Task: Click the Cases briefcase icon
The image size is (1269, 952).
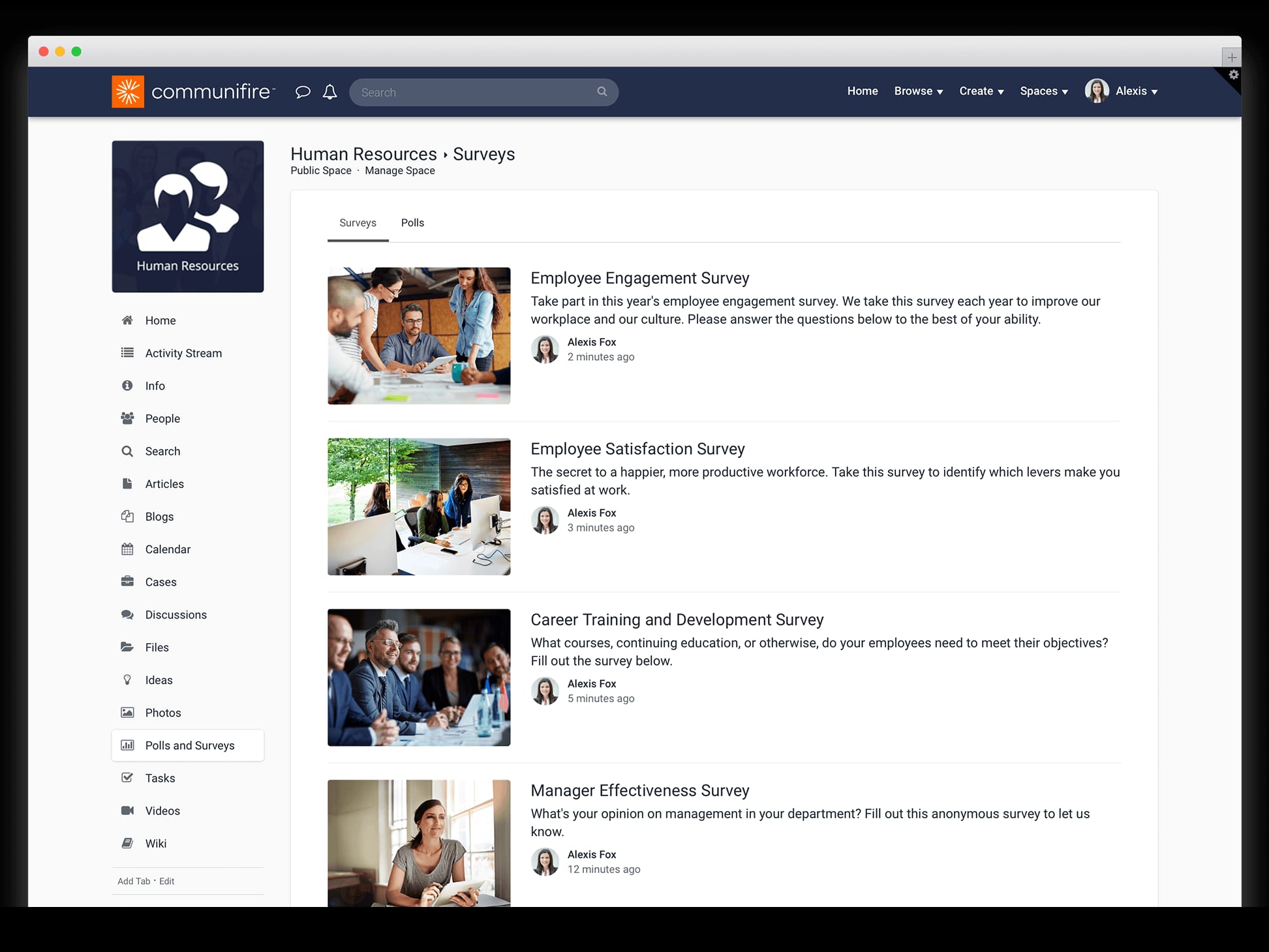Action: (x=127, y=581)
